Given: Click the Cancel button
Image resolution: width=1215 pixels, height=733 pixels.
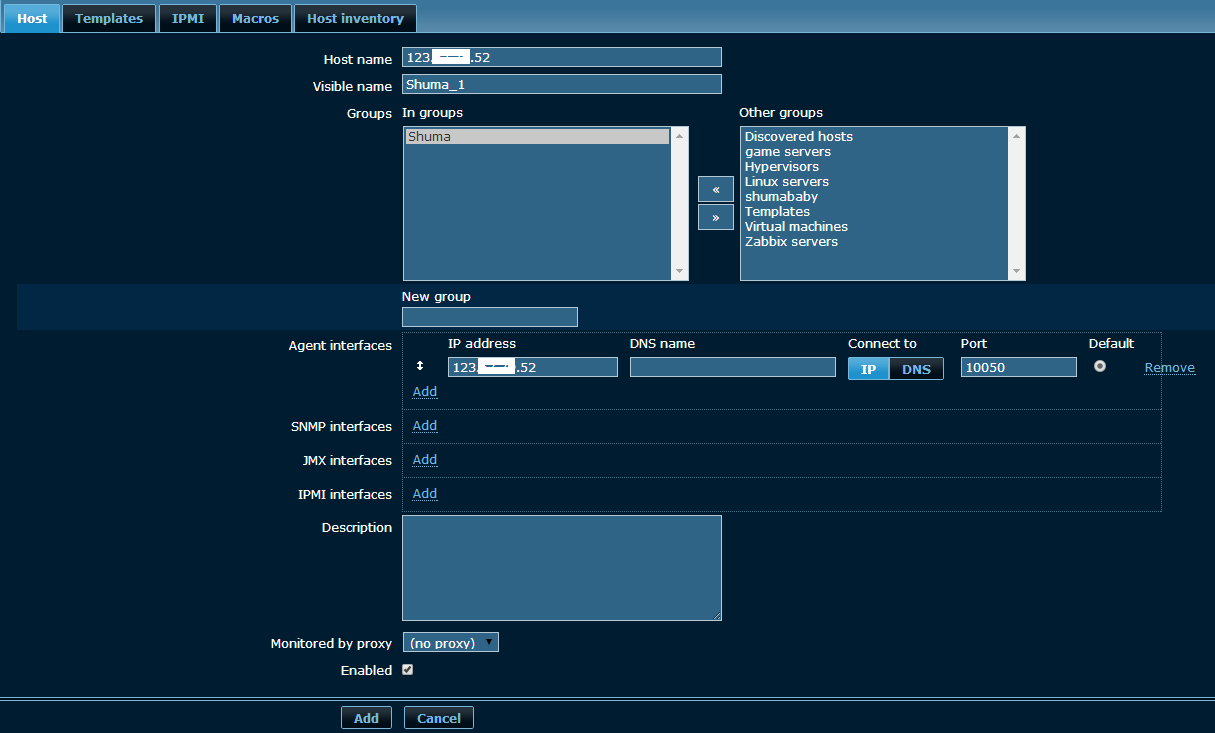Looking at the screenshot, I should tap(438, 718).
